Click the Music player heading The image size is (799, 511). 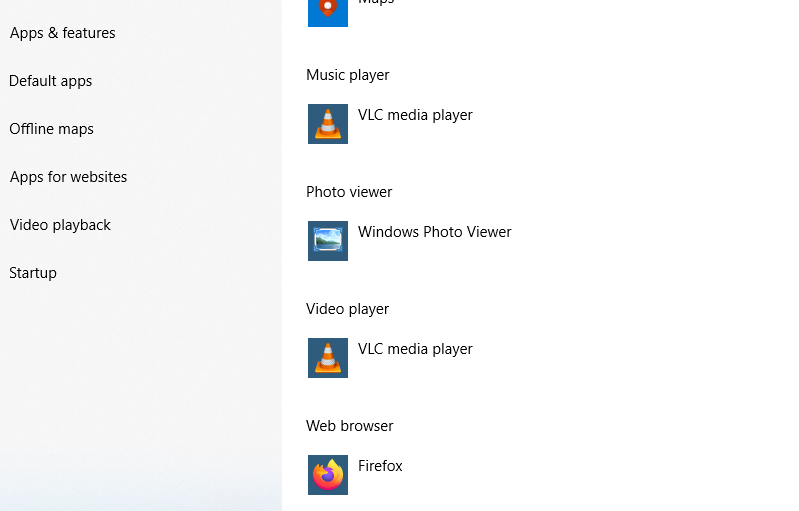click(348, 75)
